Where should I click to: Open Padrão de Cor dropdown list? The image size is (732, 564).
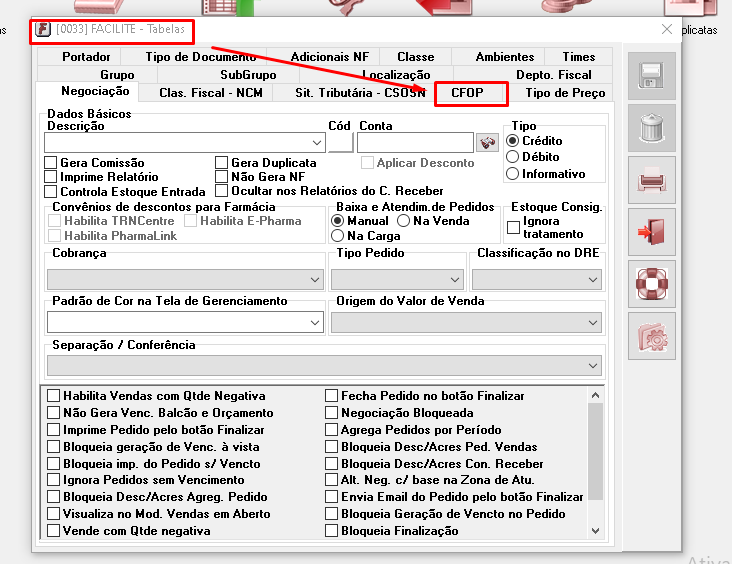point(315,322)
